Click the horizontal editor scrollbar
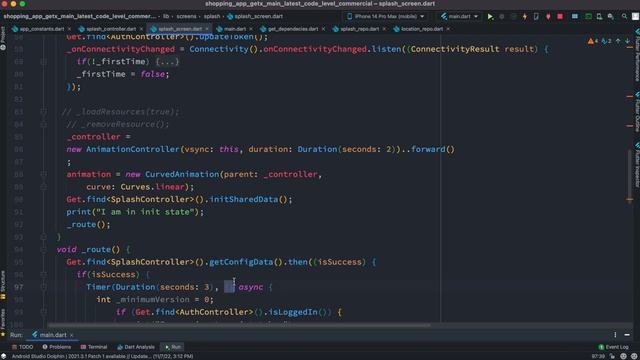Image resolution: width=640 pixels, height=360 pixels. point(239,325)
